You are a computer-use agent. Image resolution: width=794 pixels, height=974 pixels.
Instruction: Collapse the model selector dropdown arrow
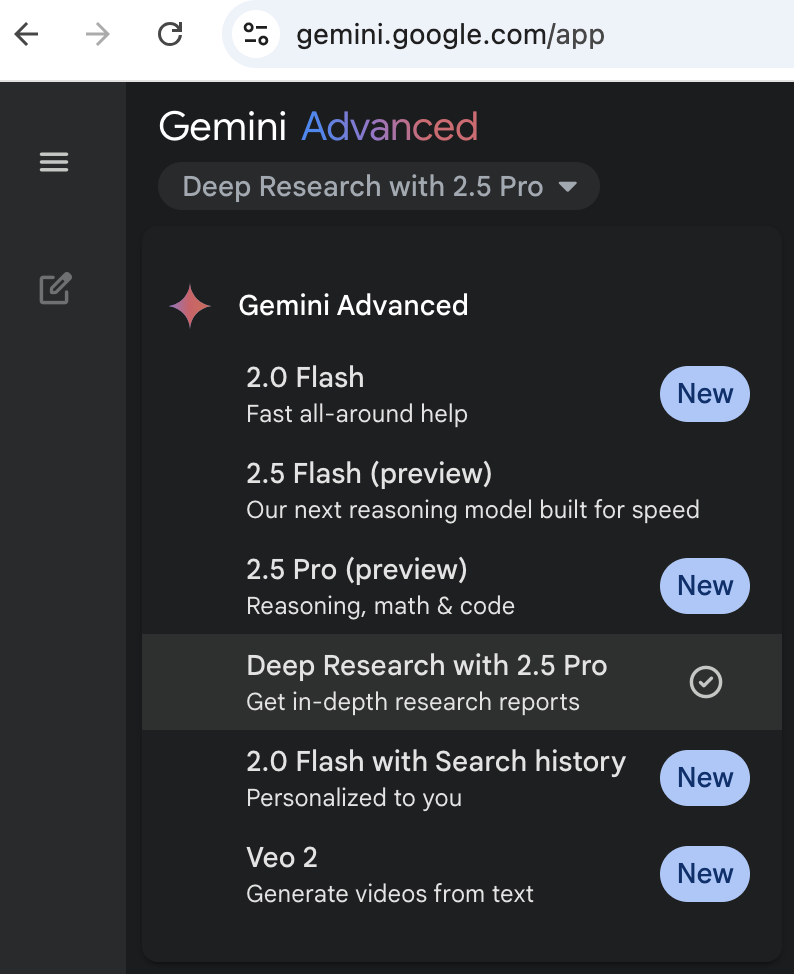tap(568, 186)
